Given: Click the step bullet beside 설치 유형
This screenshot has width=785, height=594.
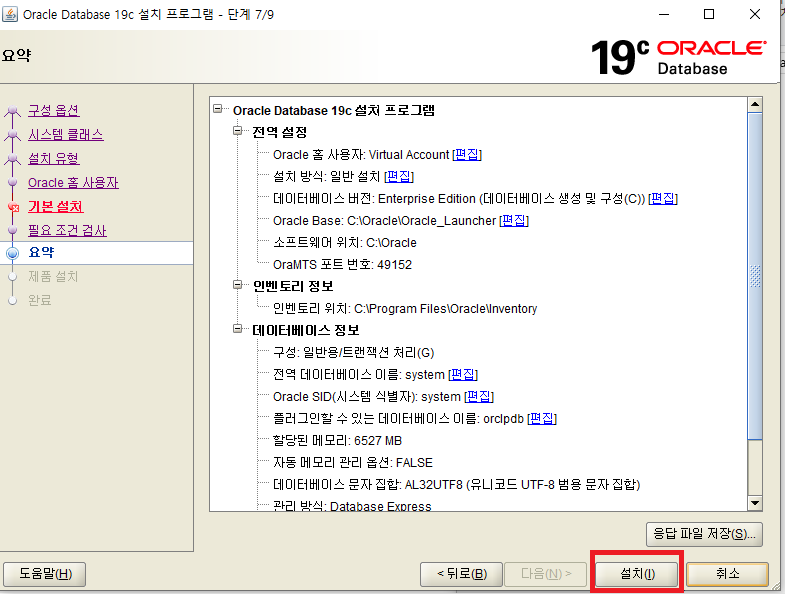Looking at the screenshot, I should [13, 158].
